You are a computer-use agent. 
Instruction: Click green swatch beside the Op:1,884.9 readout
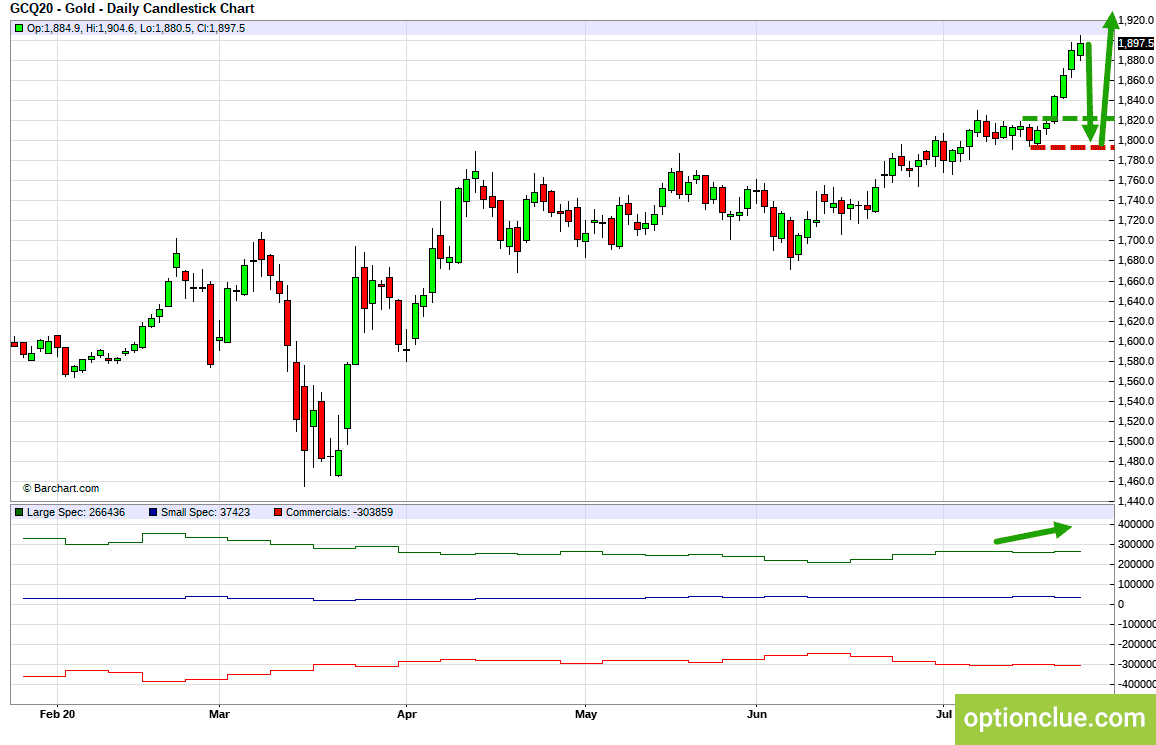19,28
